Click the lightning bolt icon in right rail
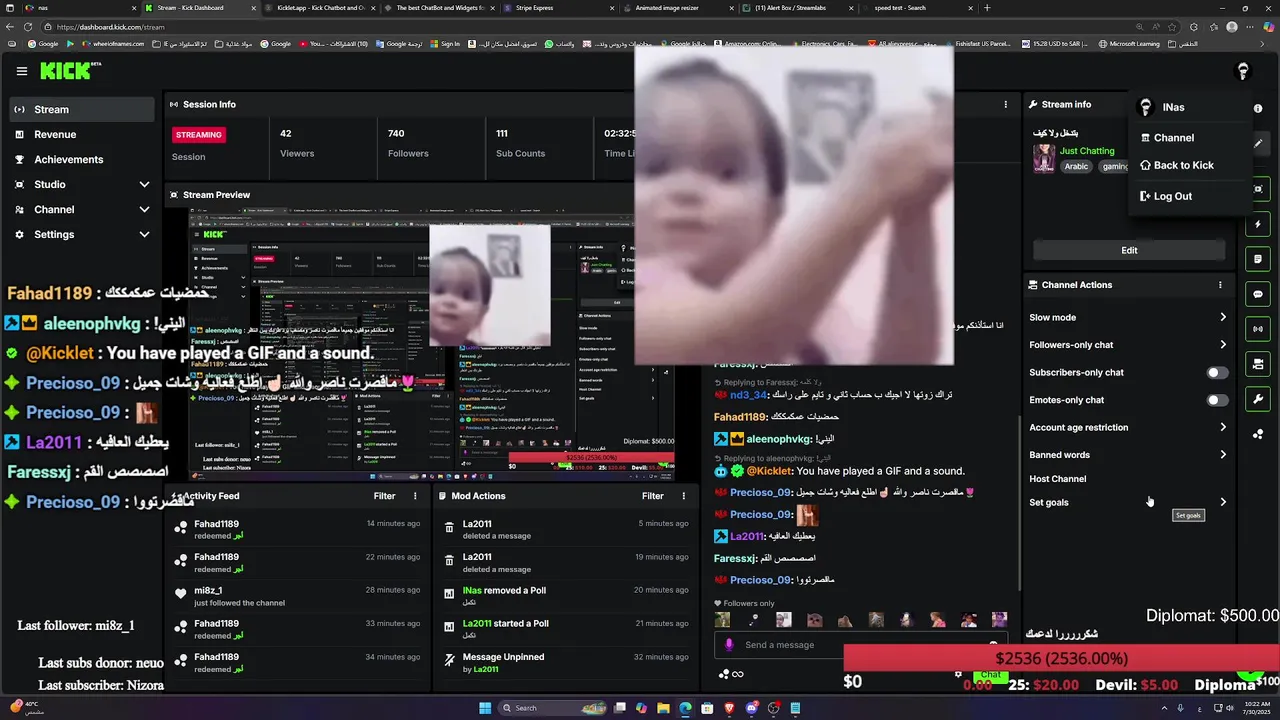1280x720 pixels. coord(1258,224)
